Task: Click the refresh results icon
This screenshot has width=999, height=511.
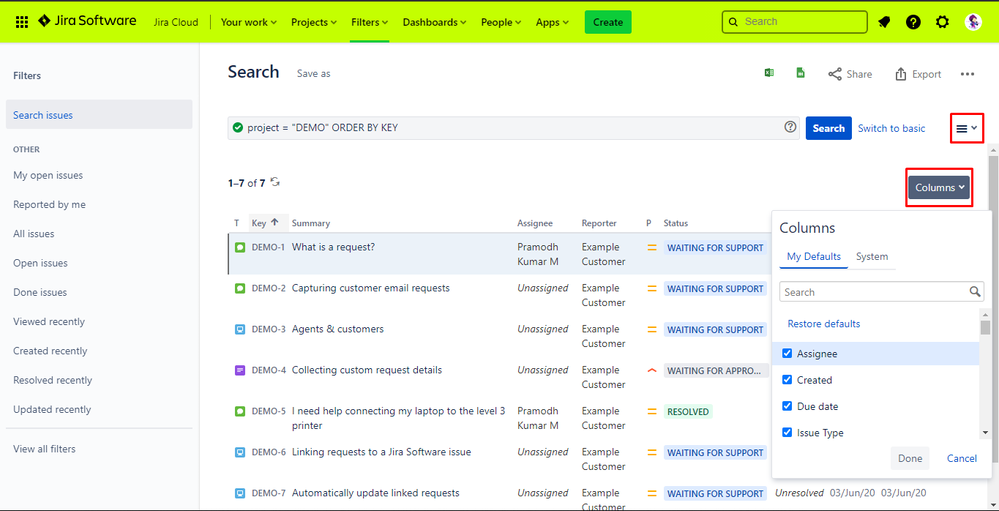Action: [x=275, y=182]
